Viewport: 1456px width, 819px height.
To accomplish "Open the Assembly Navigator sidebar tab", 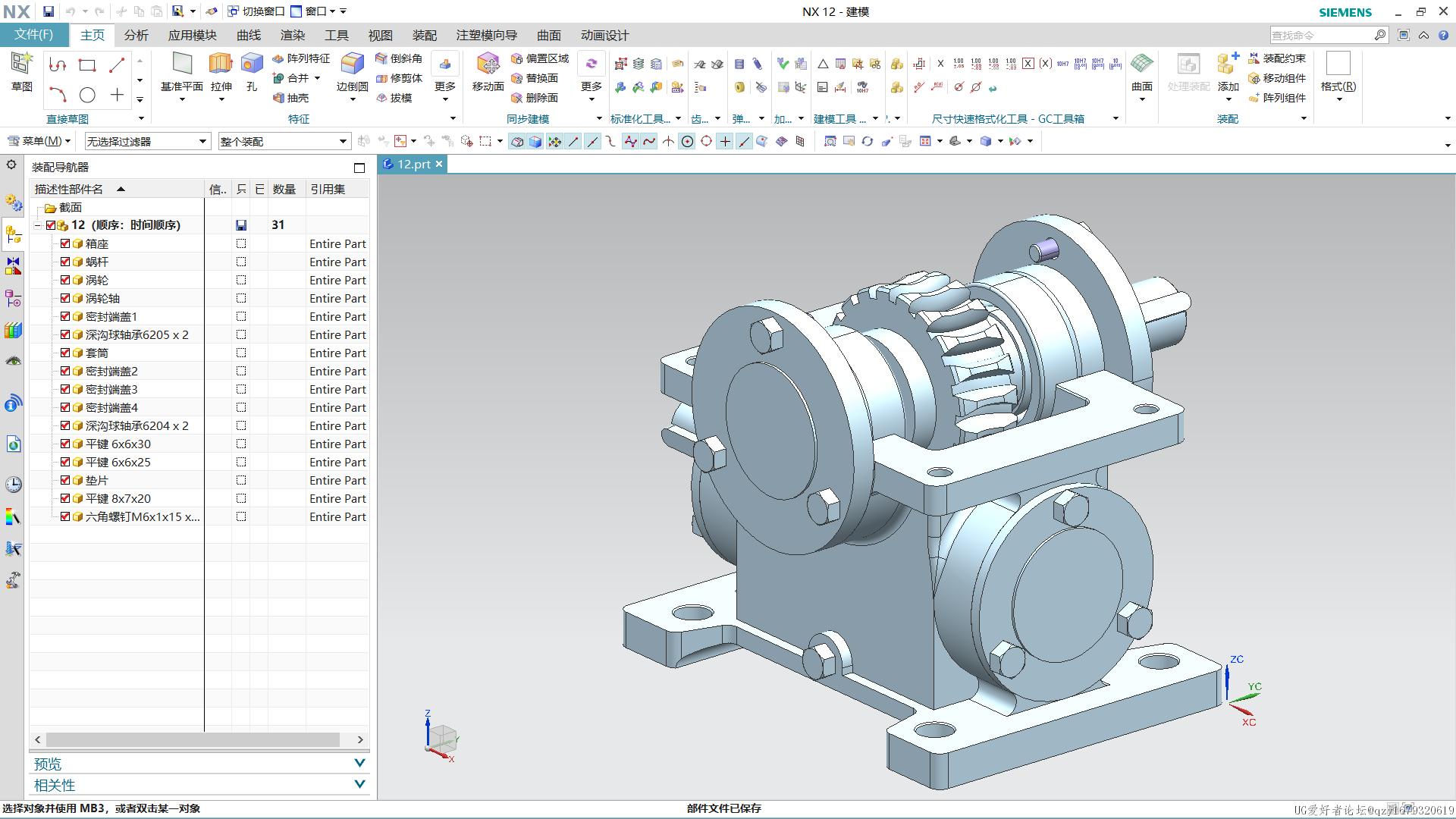I will [13, 234].
